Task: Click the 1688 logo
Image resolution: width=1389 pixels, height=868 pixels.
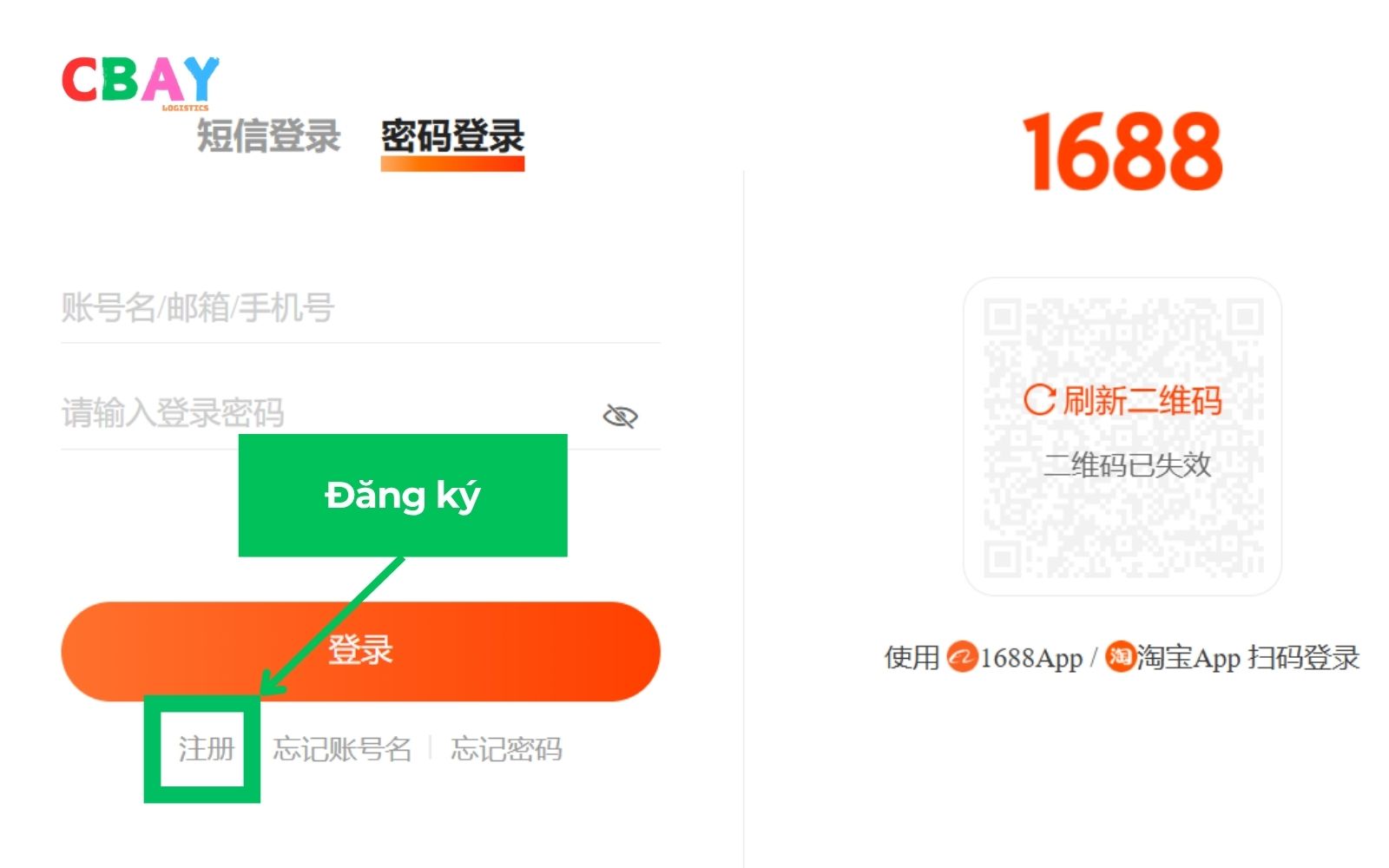Action: 1122,152
